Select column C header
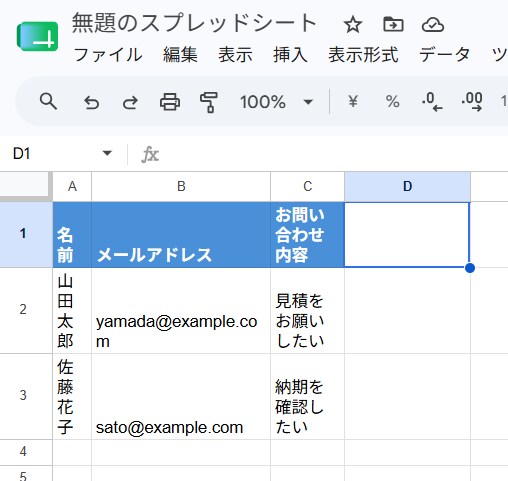Screen dimensions: 508x481 308,186
